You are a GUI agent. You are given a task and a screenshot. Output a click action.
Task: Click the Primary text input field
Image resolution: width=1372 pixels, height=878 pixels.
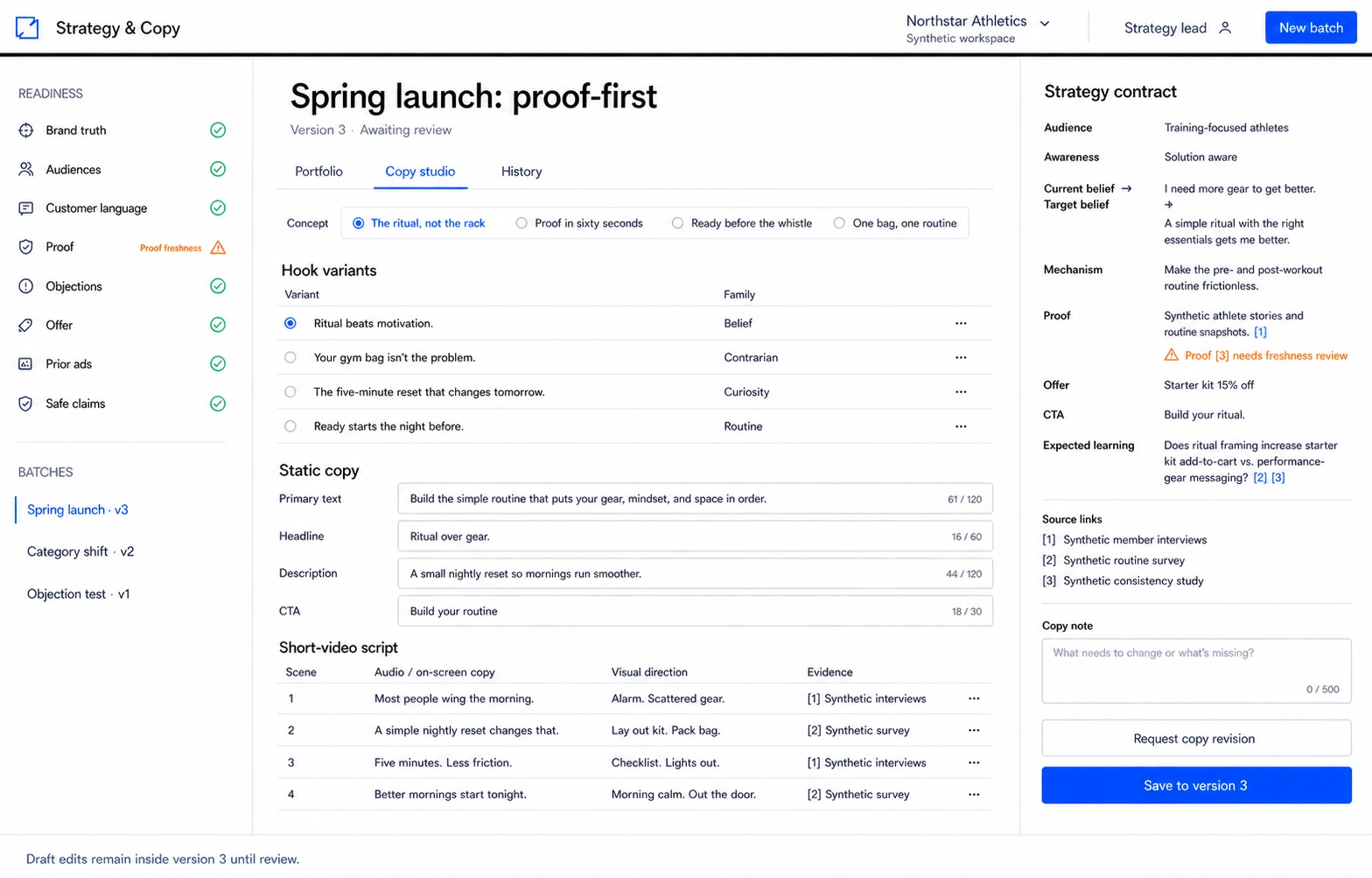pyautogui.click(x=695, y=499)
